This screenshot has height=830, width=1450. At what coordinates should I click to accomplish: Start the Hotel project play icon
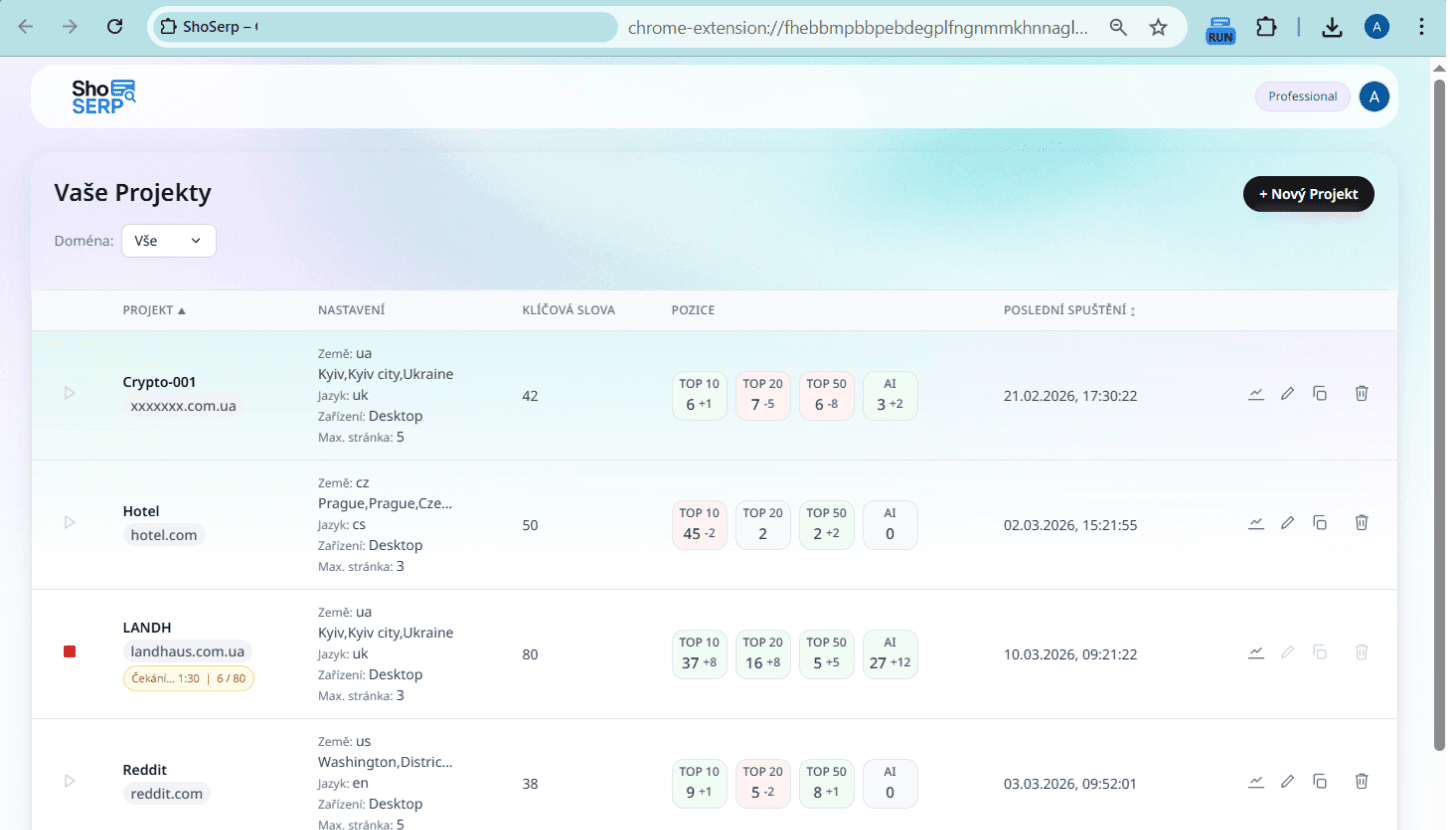pyautogui.click(x=70, y=522)
